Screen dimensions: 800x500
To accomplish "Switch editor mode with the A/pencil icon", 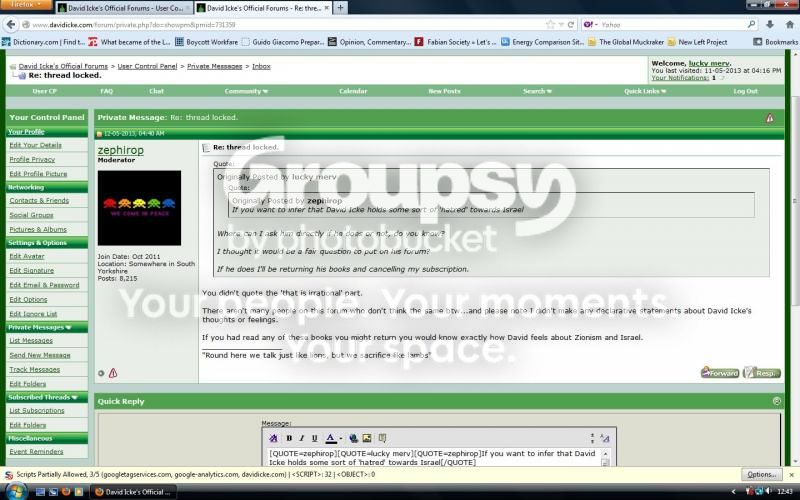I will [x=605, y=438].
